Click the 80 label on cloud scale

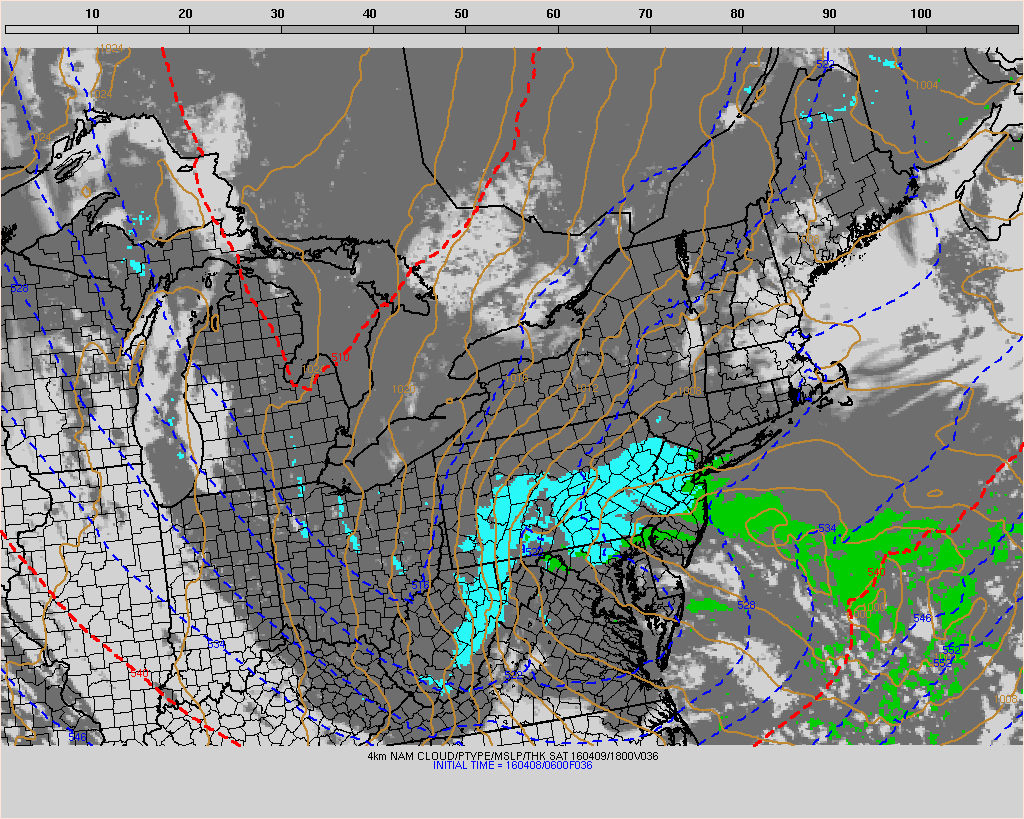pyautogui.click(x=737, y=13)
